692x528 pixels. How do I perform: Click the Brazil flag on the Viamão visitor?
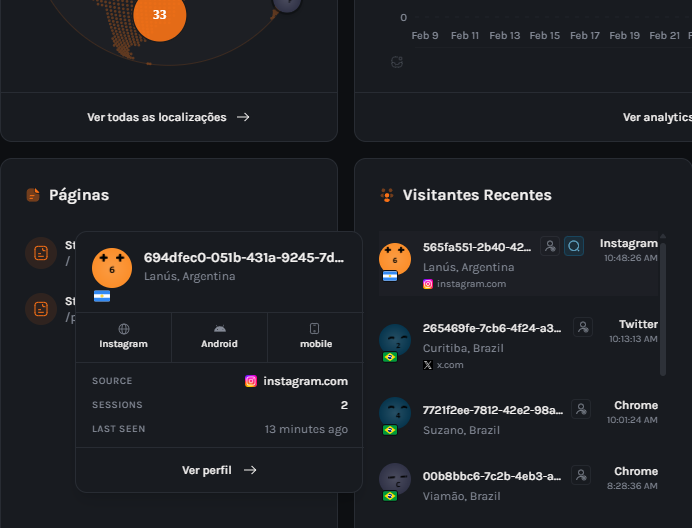pyautogui.click(x=390, y=496)
